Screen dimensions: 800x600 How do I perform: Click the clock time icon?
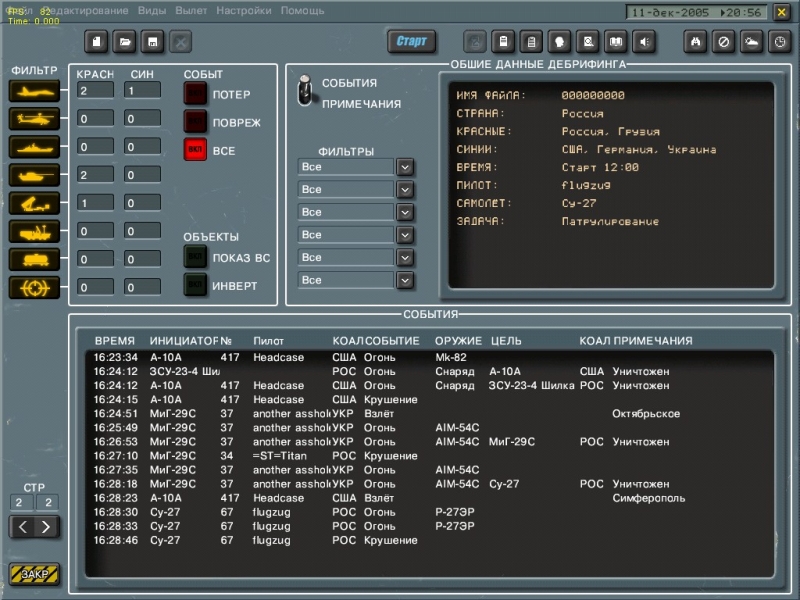tap(780, 42)
